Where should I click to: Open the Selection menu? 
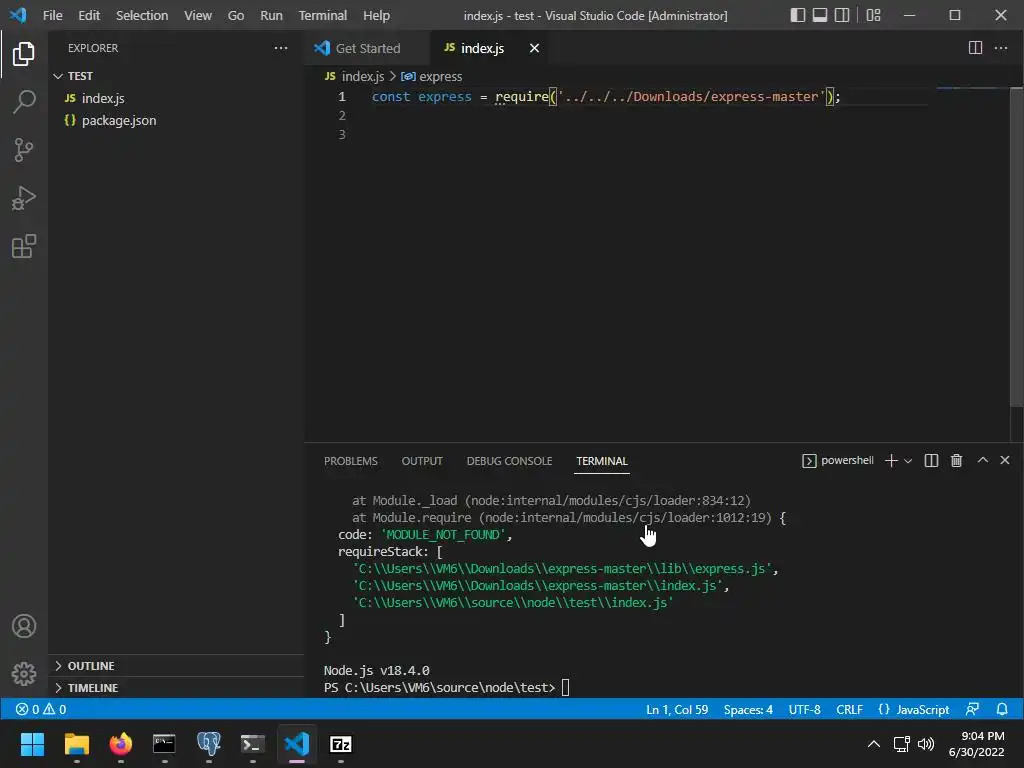[x=142, y=15]
